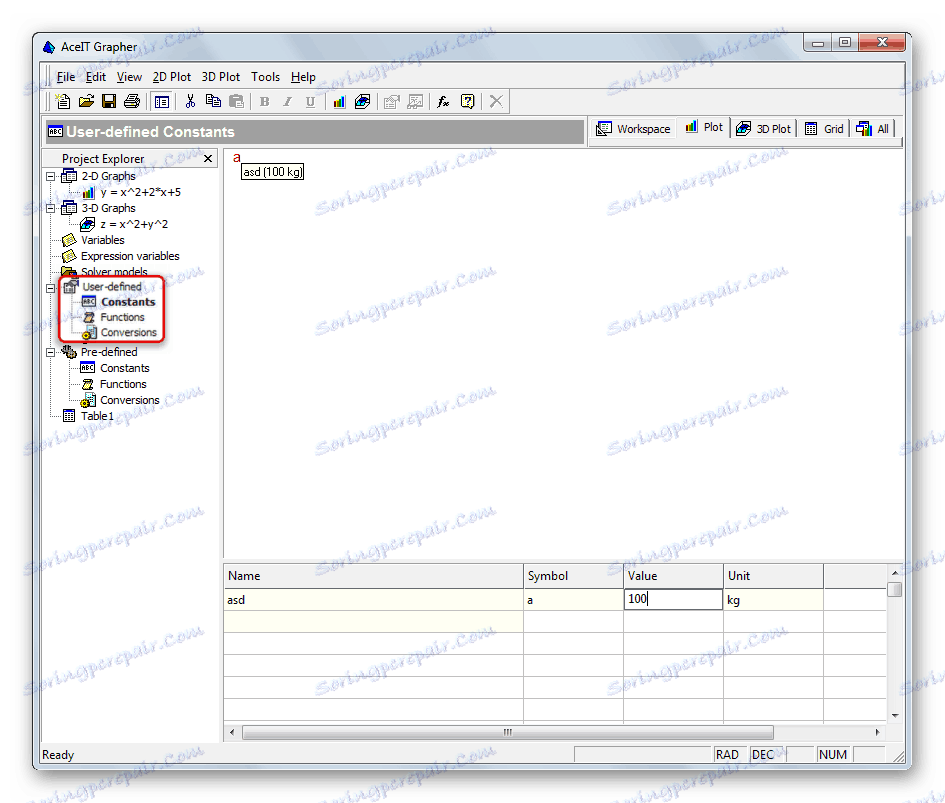Image resolution: width=945 pixels, height=803 pixels.
Task: Click the plot settings toolbar icon
Action: (x=415, y=101)
